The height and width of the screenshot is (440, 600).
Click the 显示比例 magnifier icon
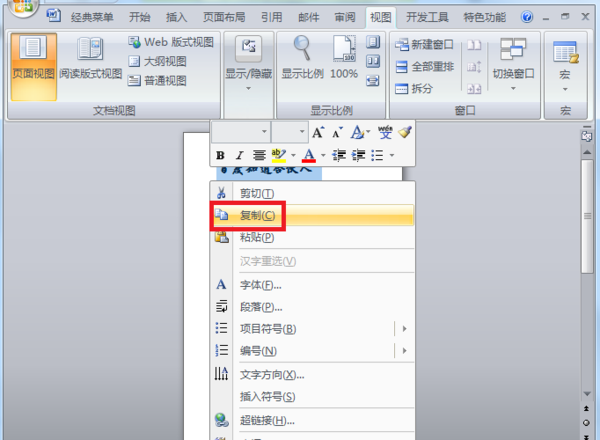point(302,48)
